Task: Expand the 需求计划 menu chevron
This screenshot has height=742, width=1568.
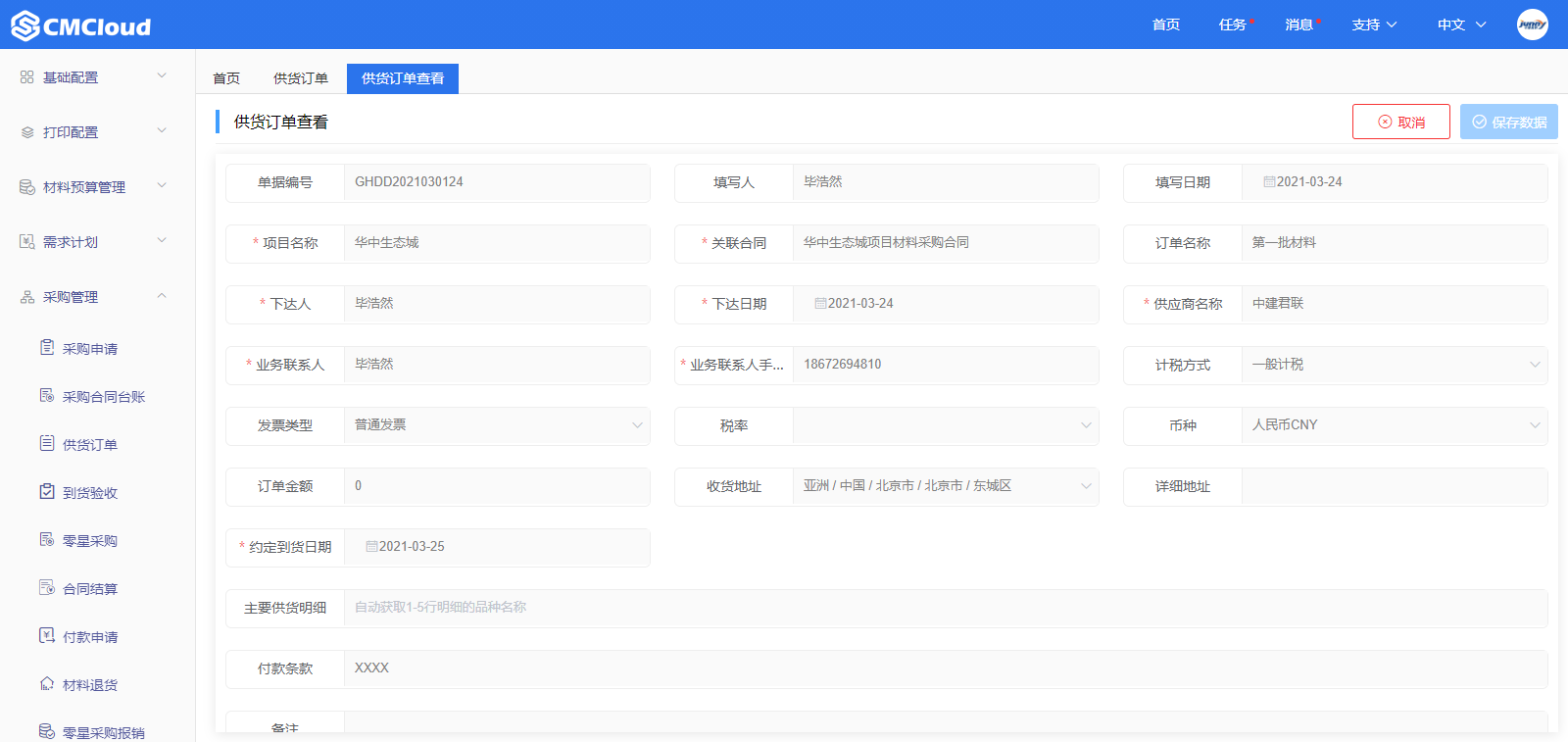Action: click(x=162, y=241)
